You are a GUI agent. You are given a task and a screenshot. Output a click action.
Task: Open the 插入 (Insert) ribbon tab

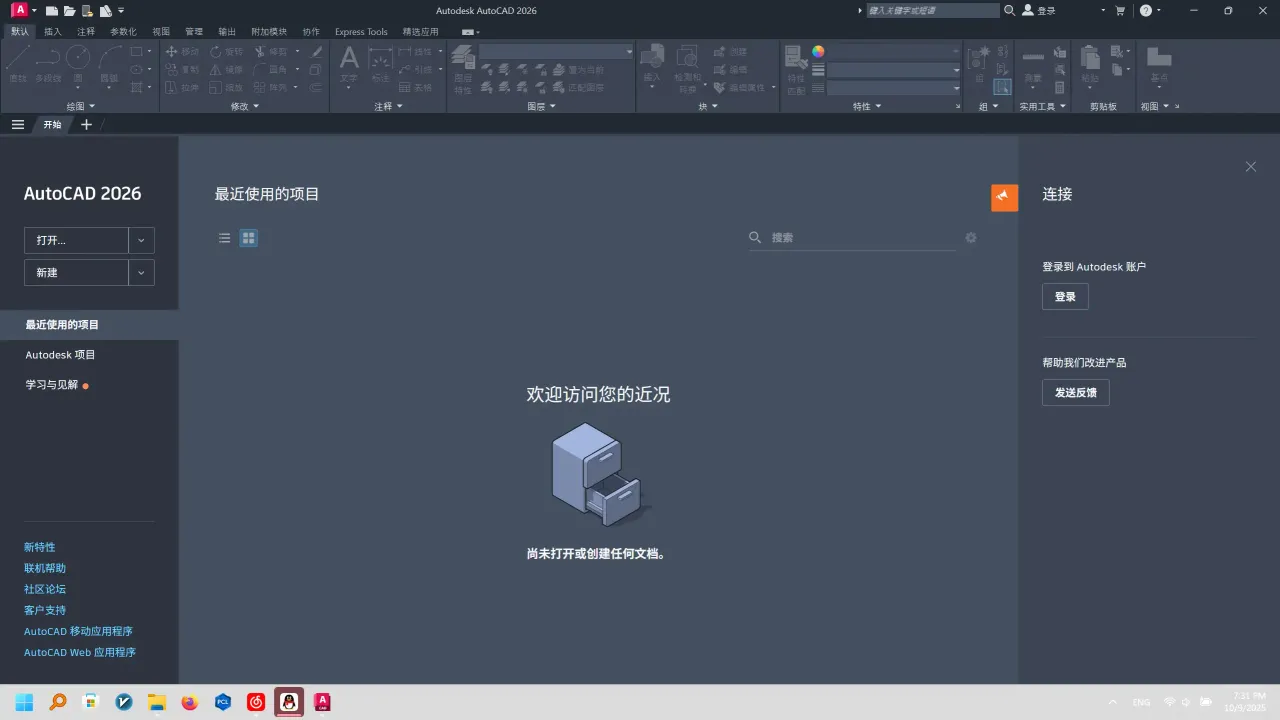pos(53,32)
